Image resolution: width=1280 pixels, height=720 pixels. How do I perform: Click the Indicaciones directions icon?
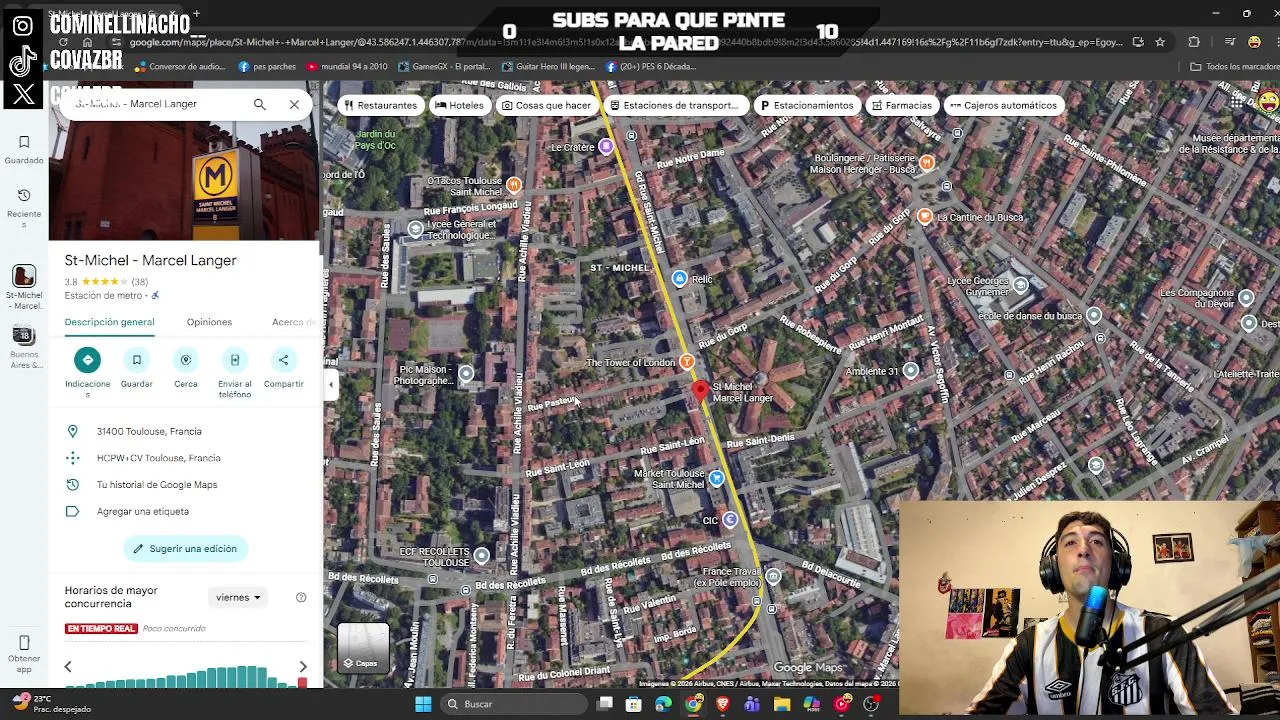[87, 360]
